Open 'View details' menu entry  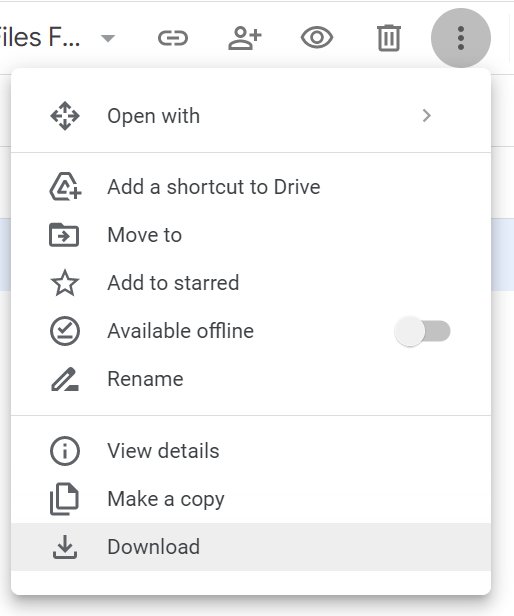click(251, 451)
